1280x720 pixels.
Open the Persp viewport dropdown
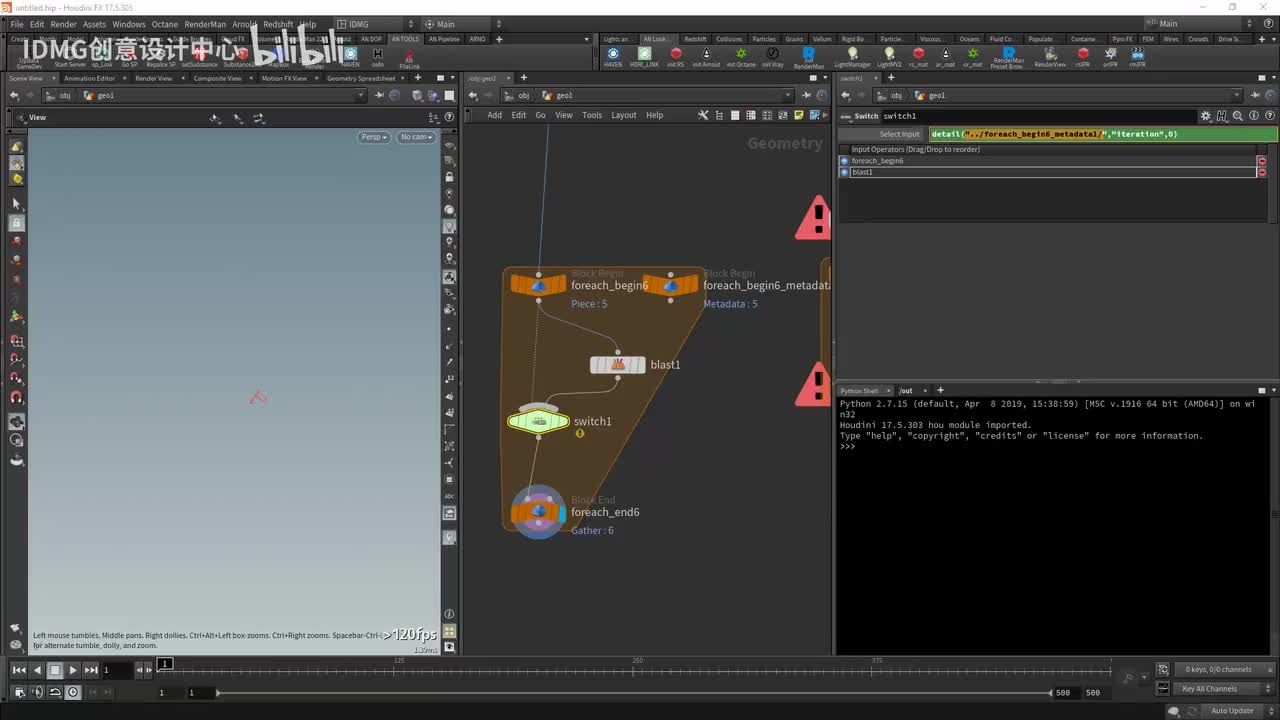[x=373, y=137]
